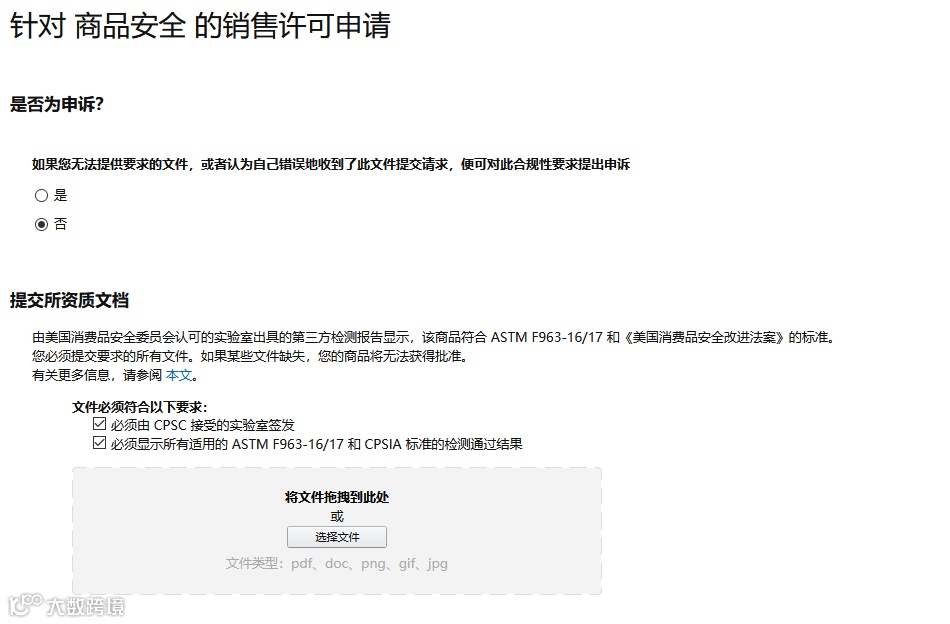Click the 是否为申诉? section heading
The width and height of the screenshot is (950, 624).
tap(57, 104)
